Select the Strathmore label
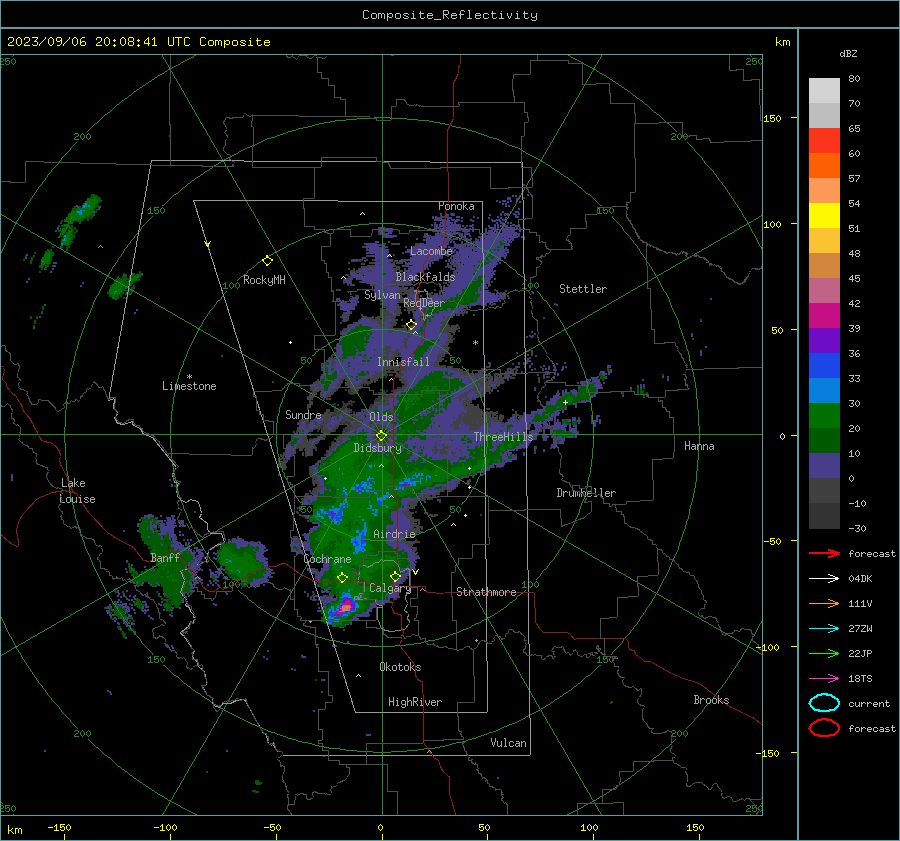This screenshot has height=841, width=900. 486,592
